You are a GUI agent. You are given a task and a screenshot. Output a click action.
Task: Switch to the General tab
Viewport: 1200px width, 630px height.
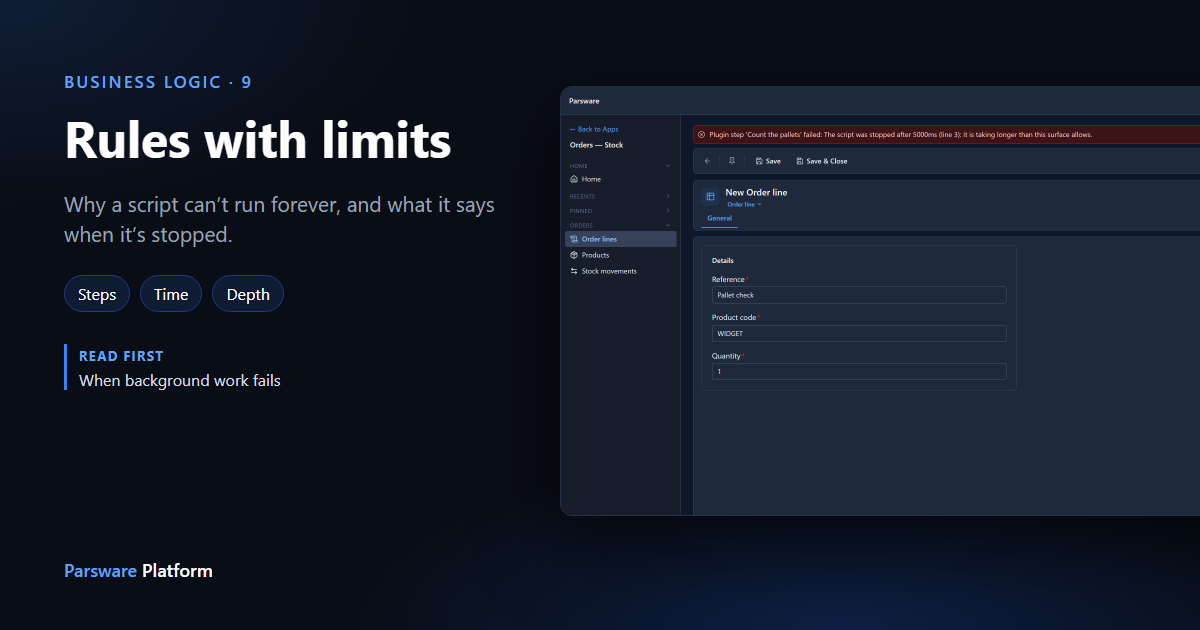tap(720, 218)
